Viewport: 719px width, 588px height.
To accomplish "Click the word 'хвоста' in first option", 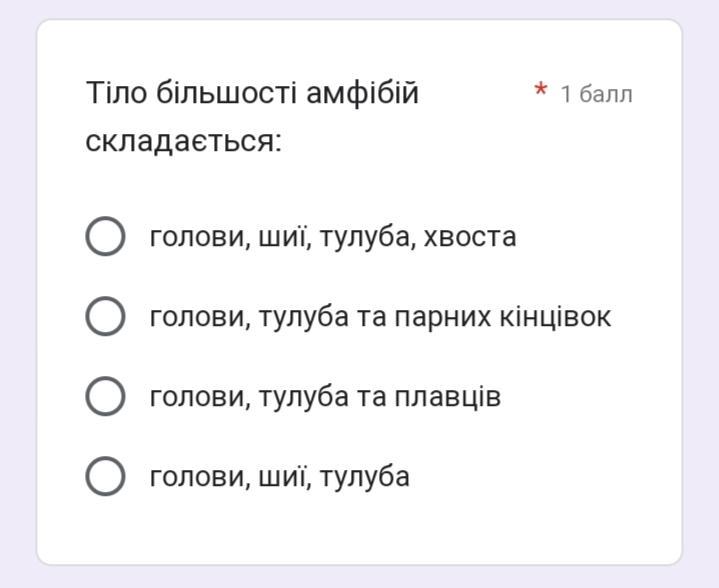I will point(470,237).
